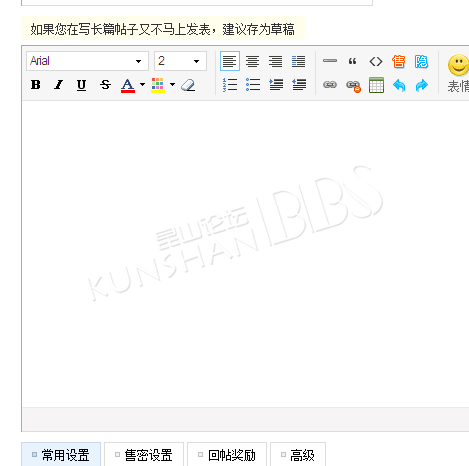Toggle bold text formatting
469x466 pixels.
click(36, 85)
